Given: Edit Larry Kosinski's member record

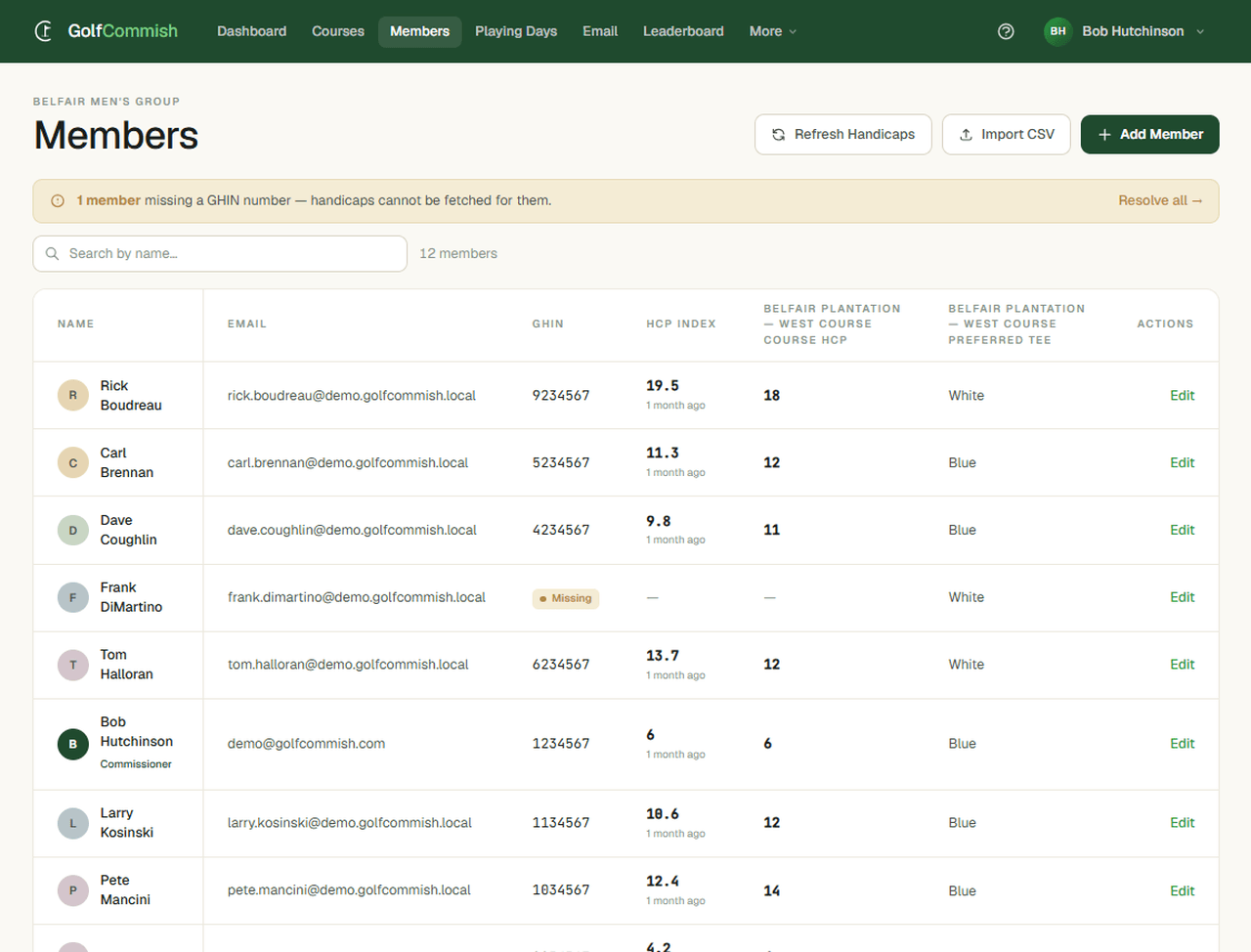Looking at the screenshot, I should 1183,823.
